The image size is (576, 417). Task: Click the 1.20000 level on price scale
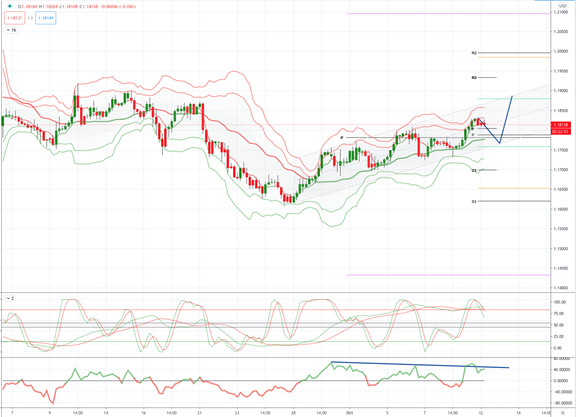(x=561, y=51)
